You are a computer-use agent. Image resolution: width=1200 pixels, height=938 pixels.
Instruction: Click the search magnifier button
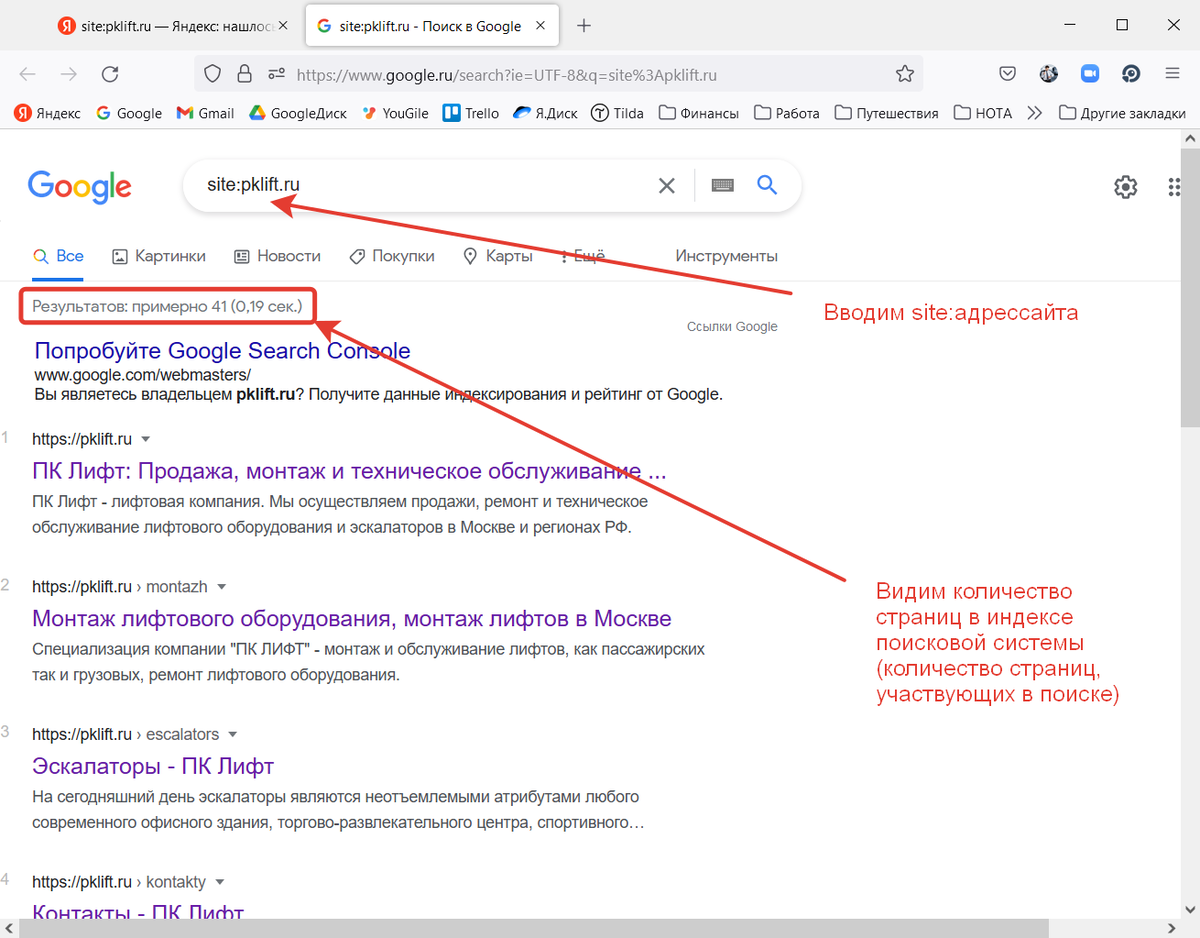[766, 185]
